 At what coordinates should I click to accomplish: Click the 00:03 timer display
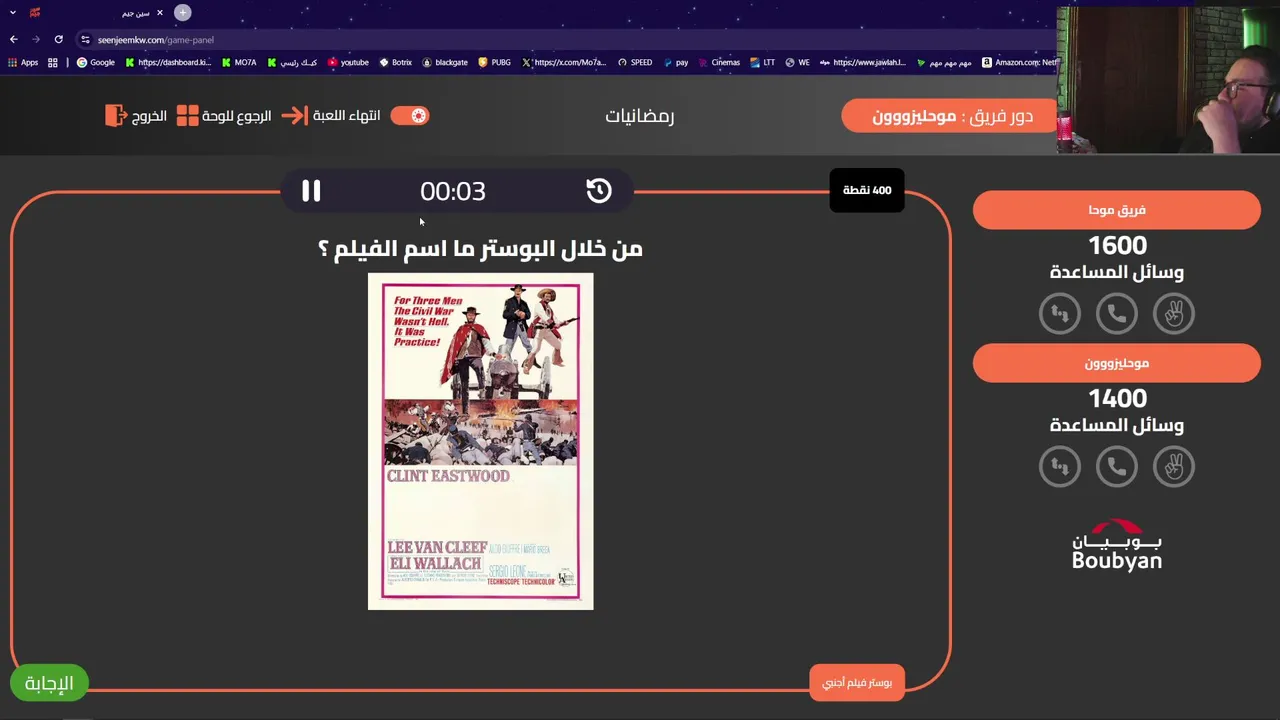[453, 191]
